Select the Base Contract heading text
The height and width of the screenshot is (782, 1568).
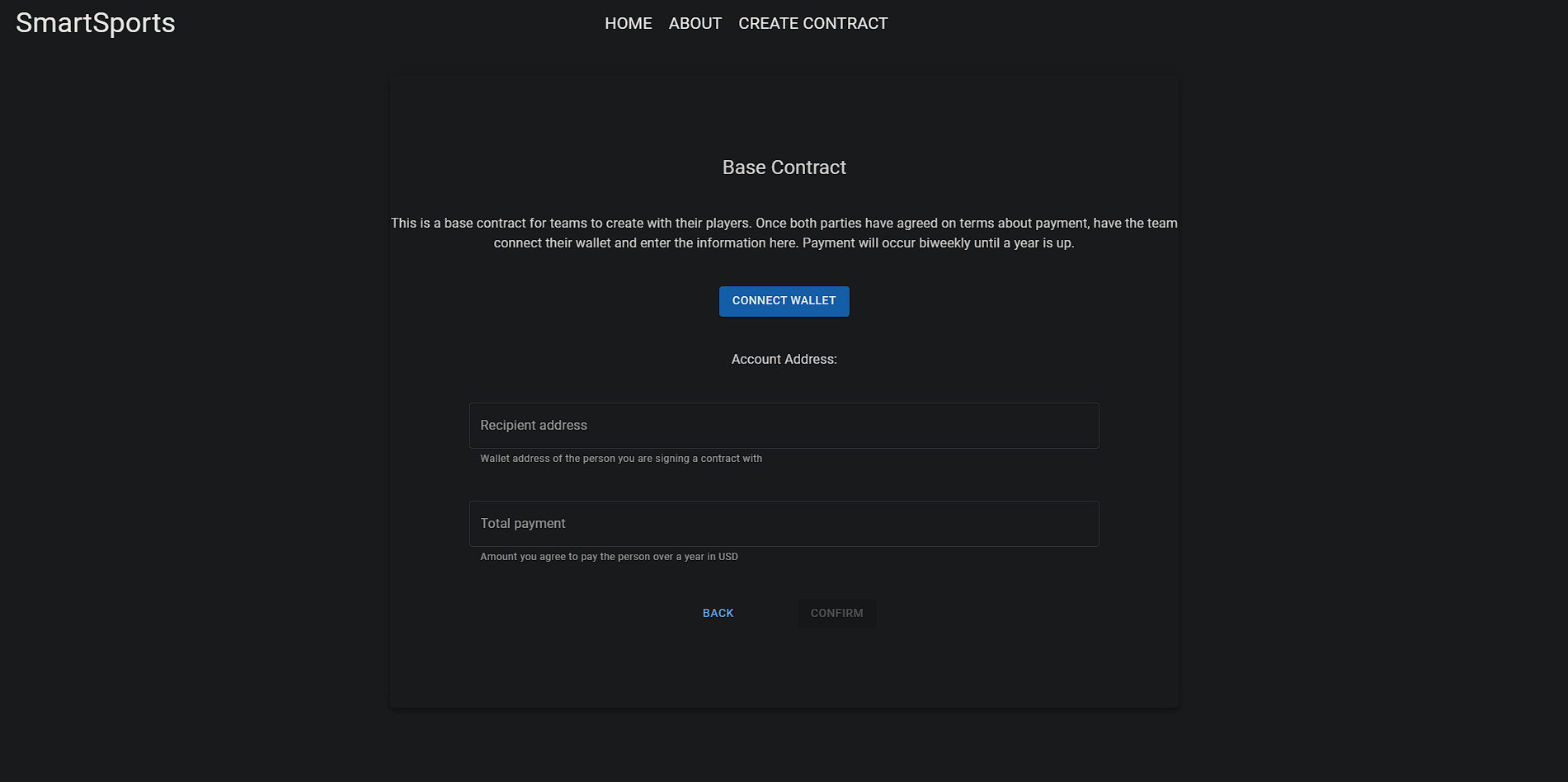coord(784,167)
